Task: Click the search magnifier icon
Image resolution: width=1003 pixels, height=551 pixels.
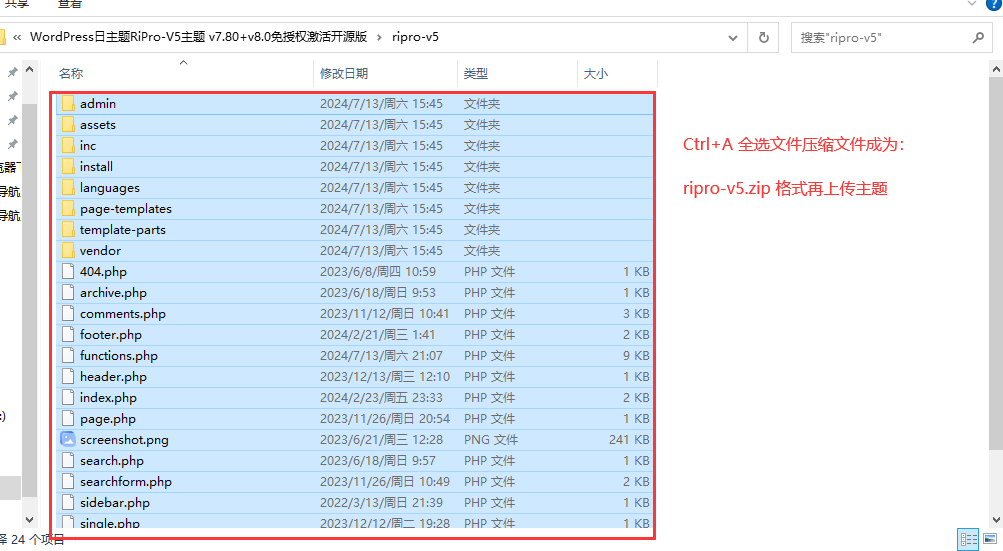Action: pos(978,37)
